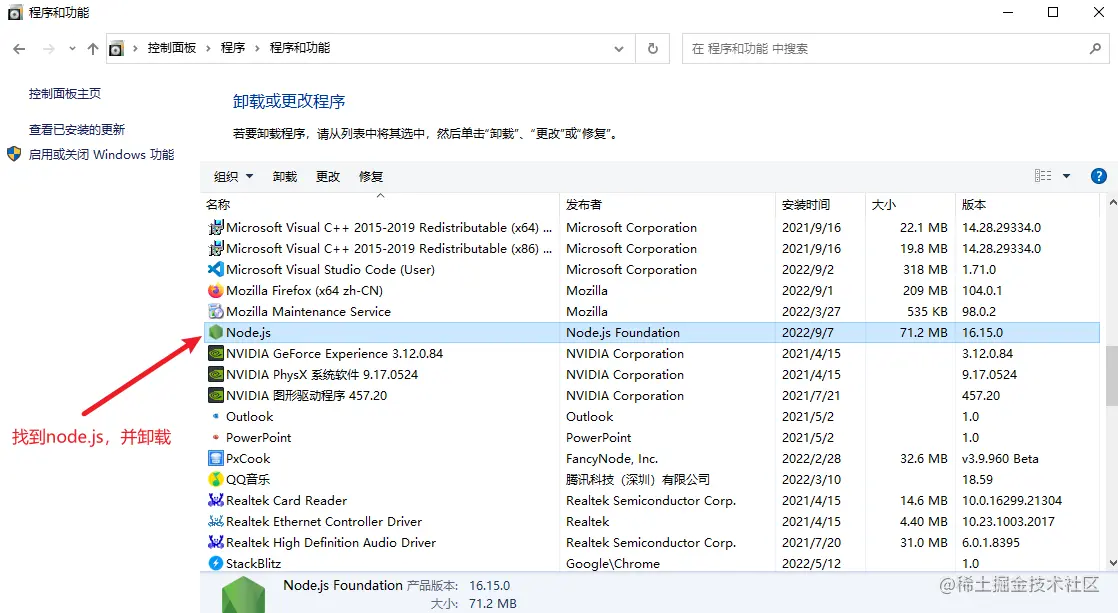
Task: Expand the view options dropdown arrow
Action: tap(1067, 176)
